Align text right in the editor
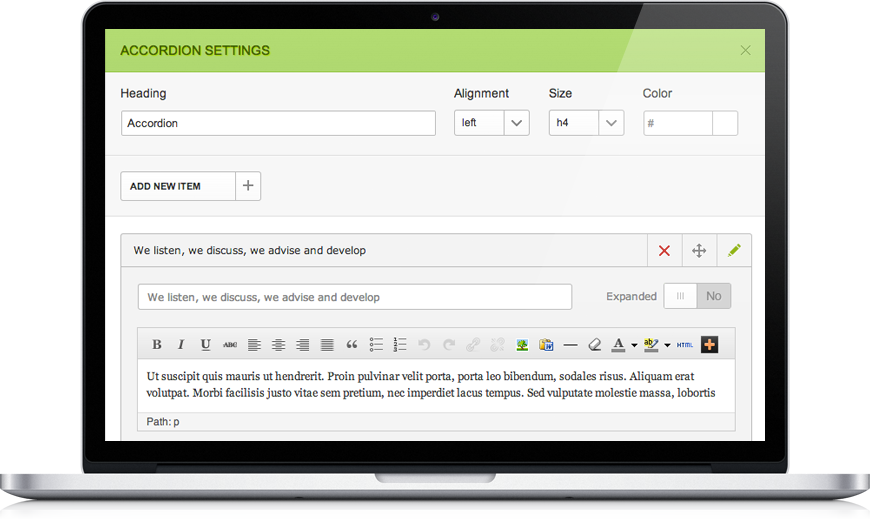This screenshot has height=519, width=870. click(302, 345)
